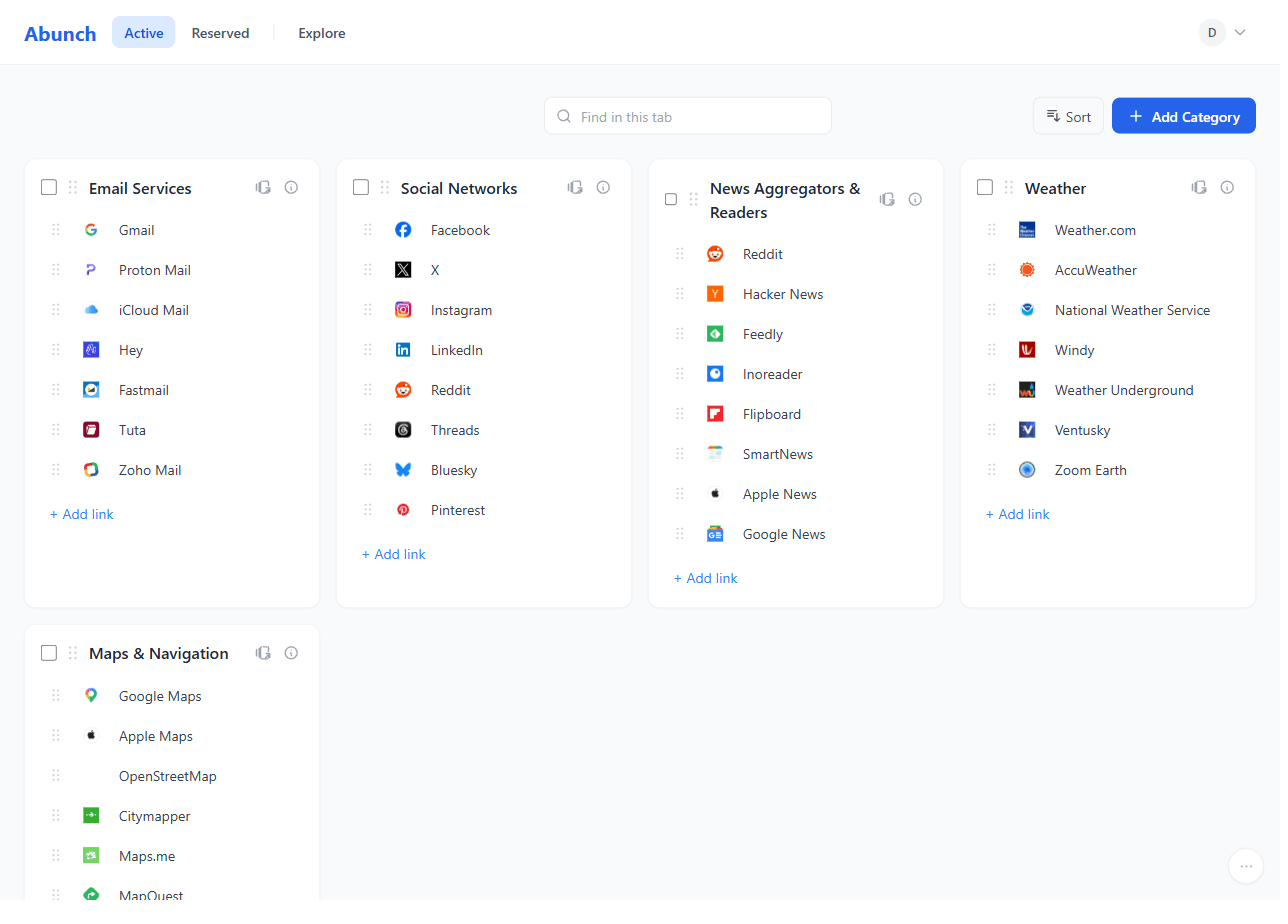Click Add link under News Aggregators
Image resolution: width=1288 pixels, height=924 pixels.
tap(706, 578)
